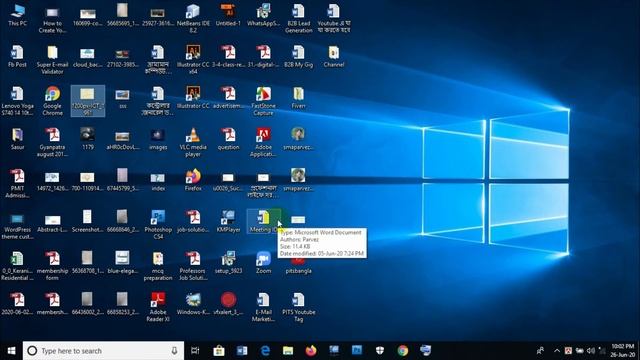The image size is (640, 360).
Task: Select the WhatsApp setup icon
Action: pos(263,15)
